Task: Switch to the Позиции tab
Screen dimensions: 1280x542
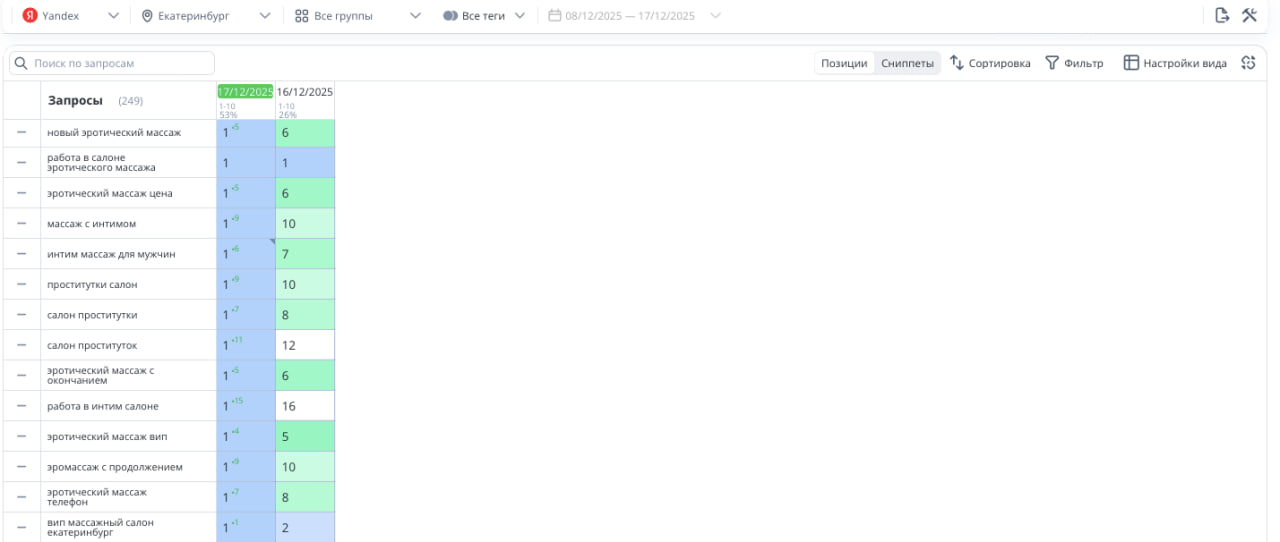Action: pos(844,63)
